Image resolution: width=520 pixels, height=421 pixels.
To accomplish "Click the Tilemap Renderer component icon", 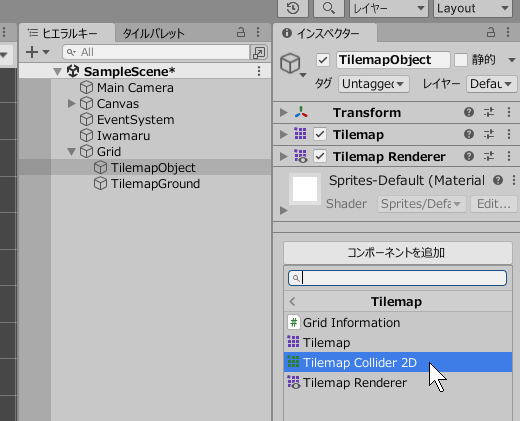I will click(301, 156).
